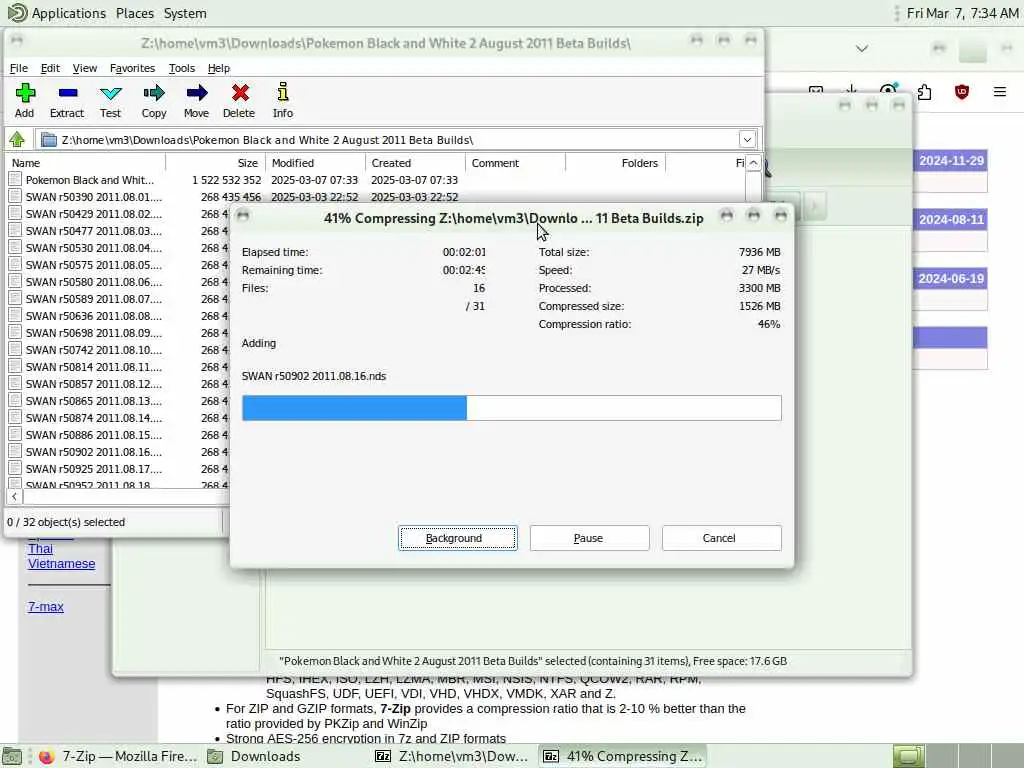
Task: Expand the address path dropdown
Action: [747, 139]
